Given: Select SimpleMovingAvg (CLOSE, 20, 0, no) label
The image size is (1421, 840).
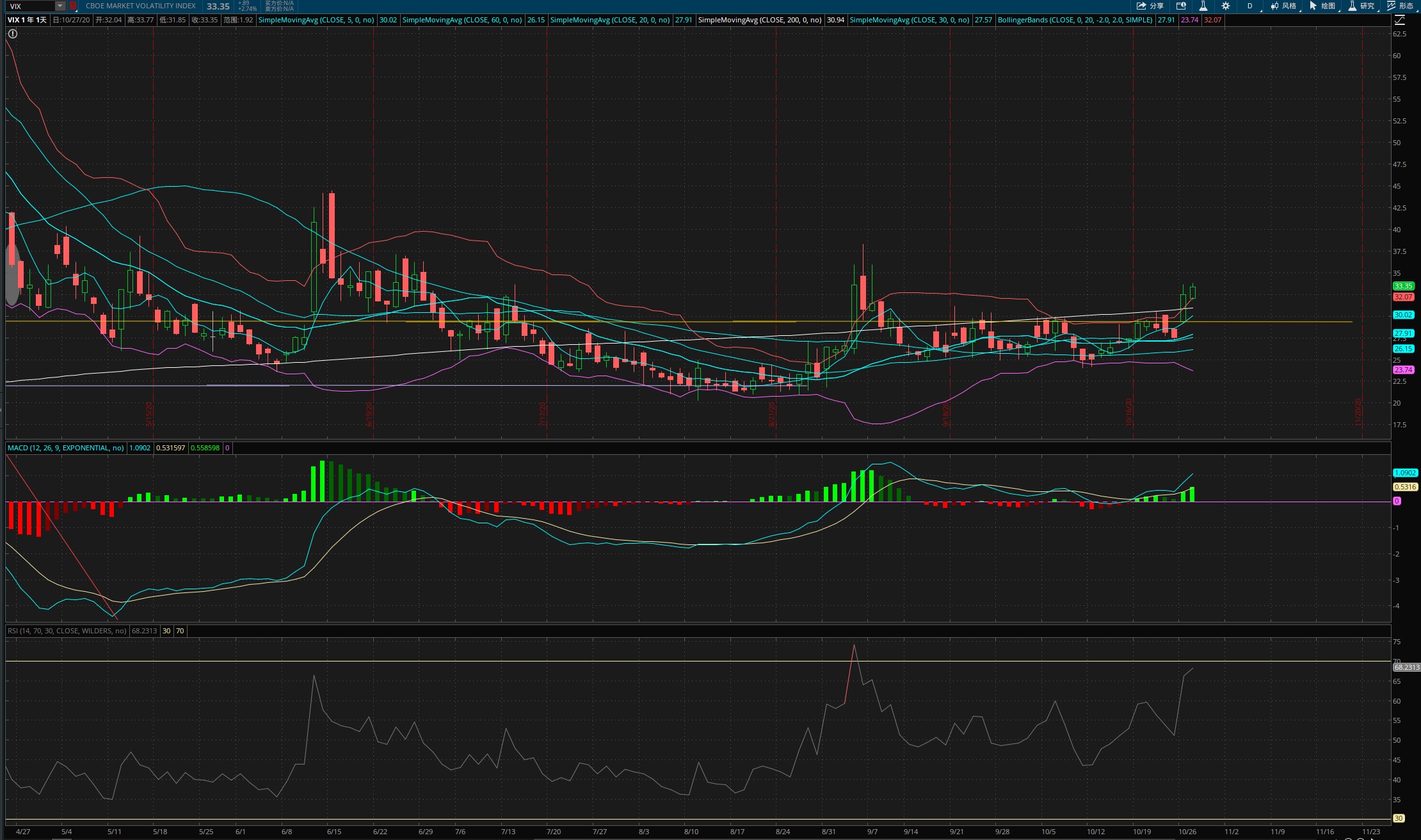Looking at the screenshot, I should pos(610,20).
